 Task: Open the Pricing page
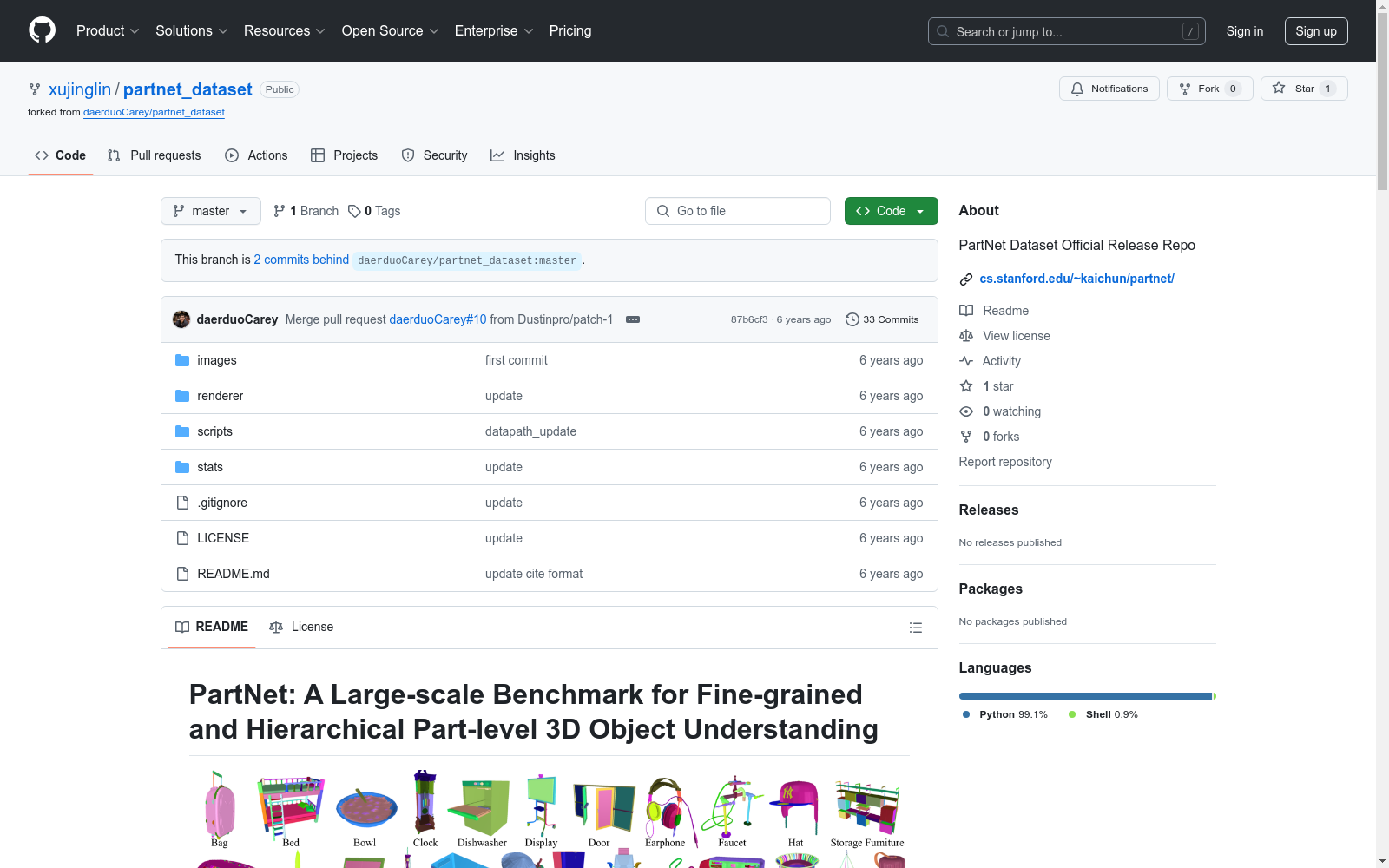tap(570, 30)
